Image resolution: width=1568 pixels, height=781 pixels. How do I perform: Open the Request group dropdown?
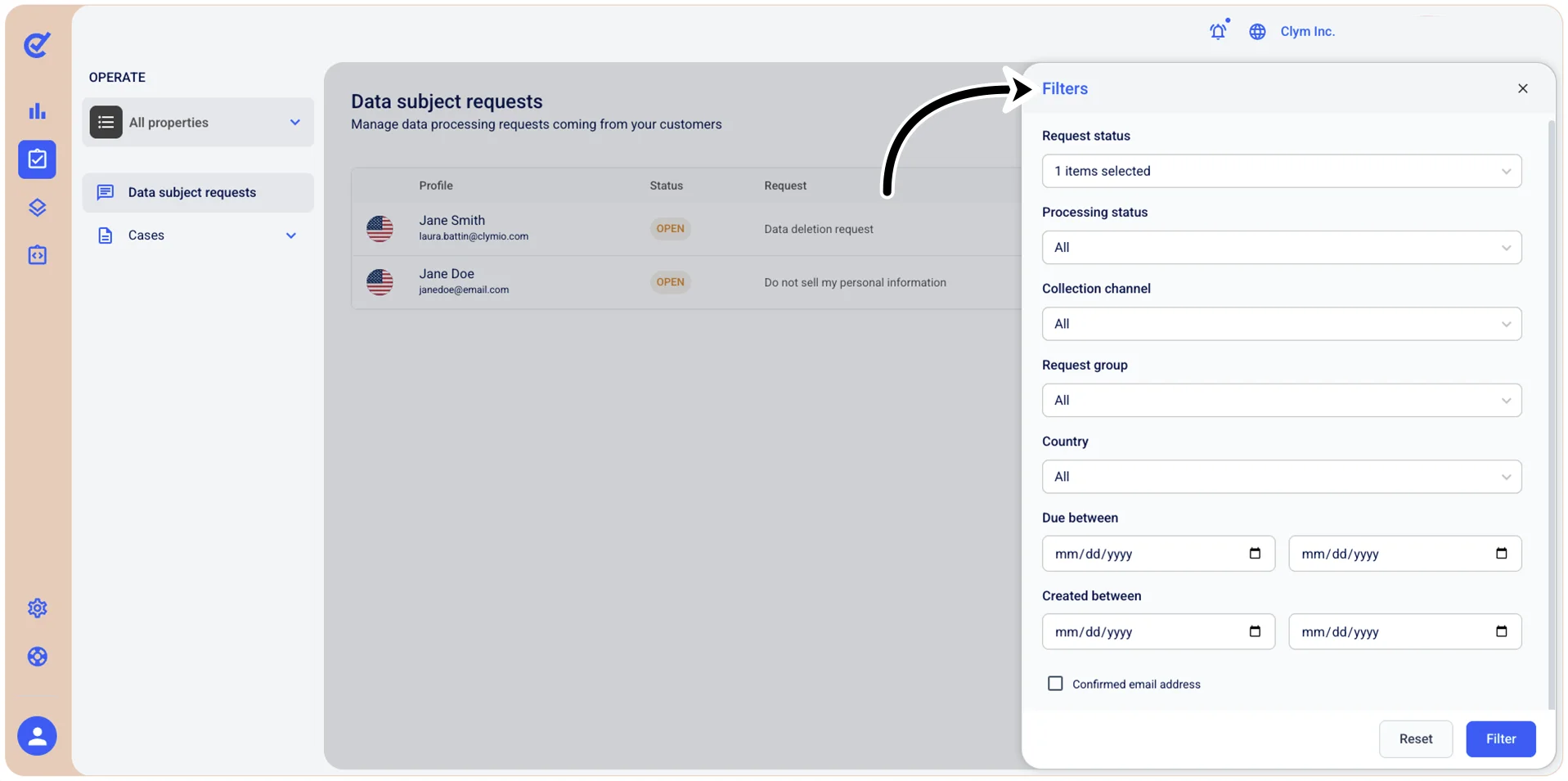[x=1281, y=400]
